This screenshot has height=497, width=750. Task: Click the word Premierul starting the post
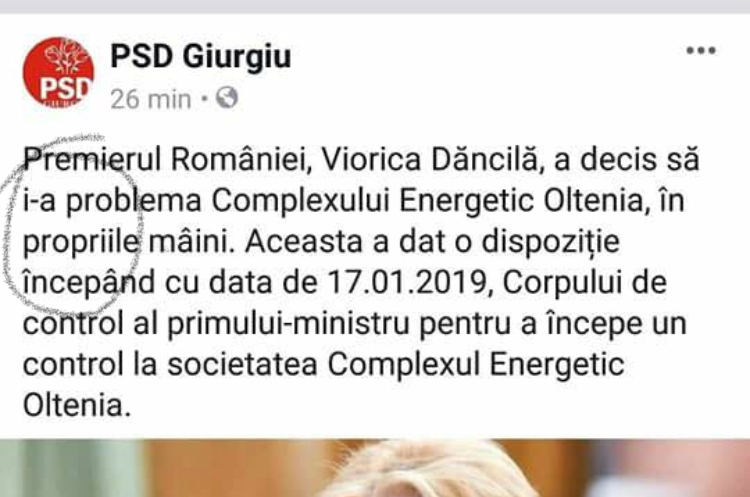tap(92, 159)
